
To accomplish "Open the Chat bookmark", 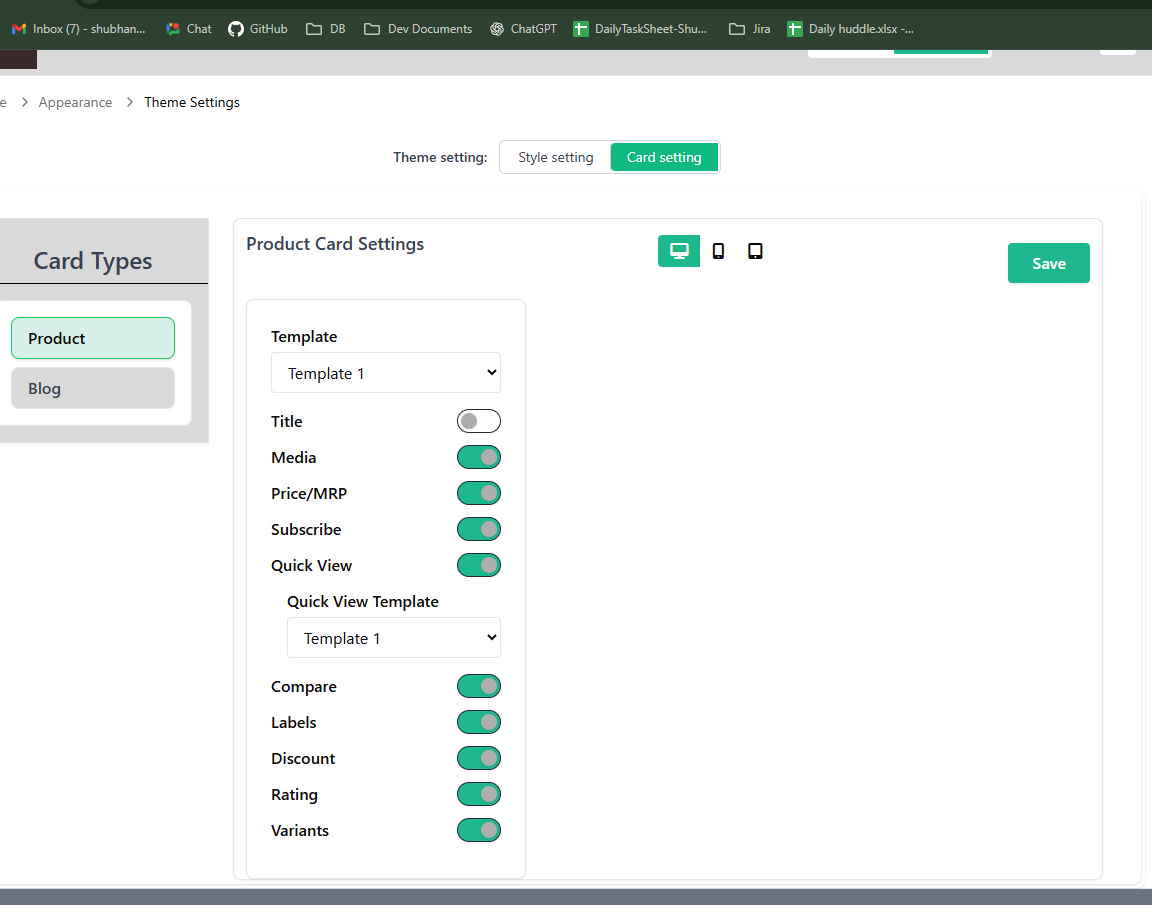I will [189, 29].
